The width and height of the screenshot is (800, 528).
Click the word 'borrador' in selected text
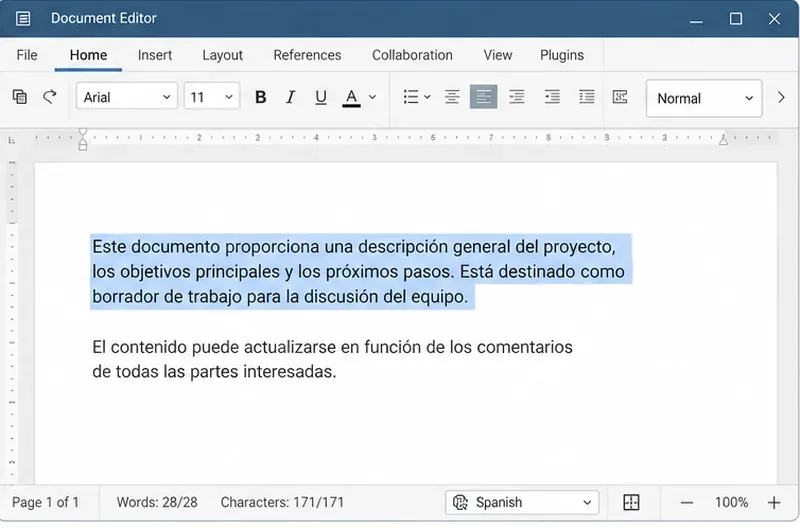[126, 296]
